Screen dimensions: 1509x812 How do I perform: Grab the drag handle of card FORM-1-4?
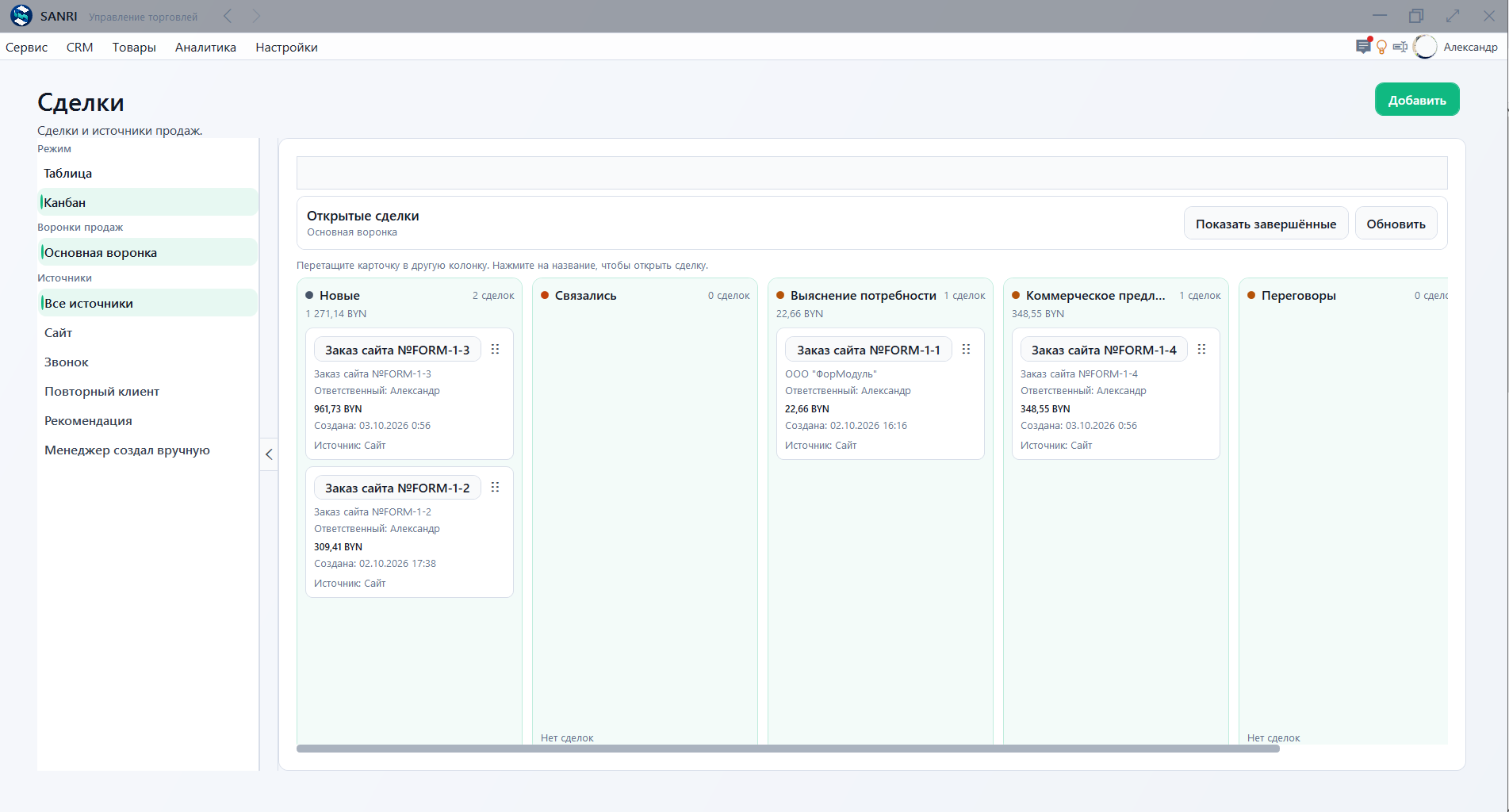coord(1201,349)
